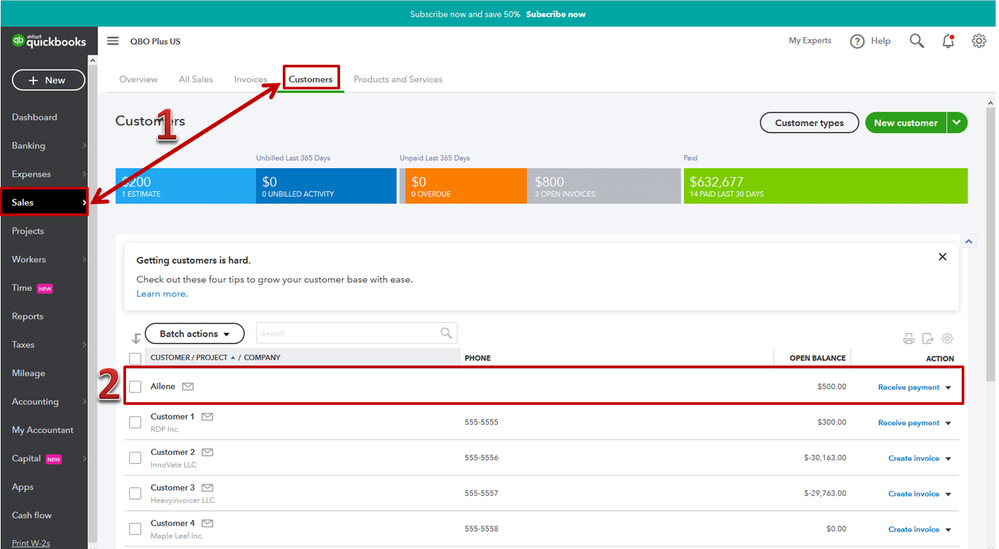999x549 pixels.
Task: Click the export to Excel icon
Action: tap(928, 339)
